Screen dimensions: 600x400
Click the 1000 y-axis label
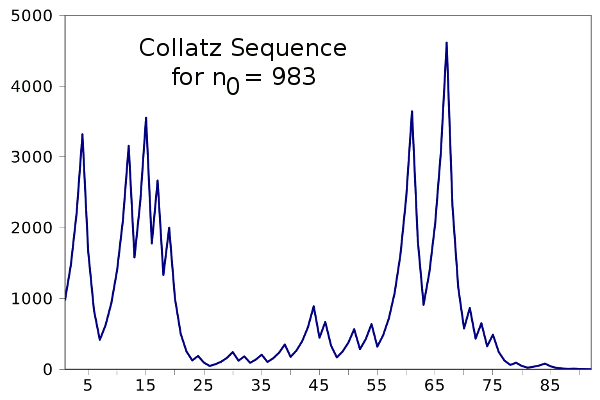(30, 299)
